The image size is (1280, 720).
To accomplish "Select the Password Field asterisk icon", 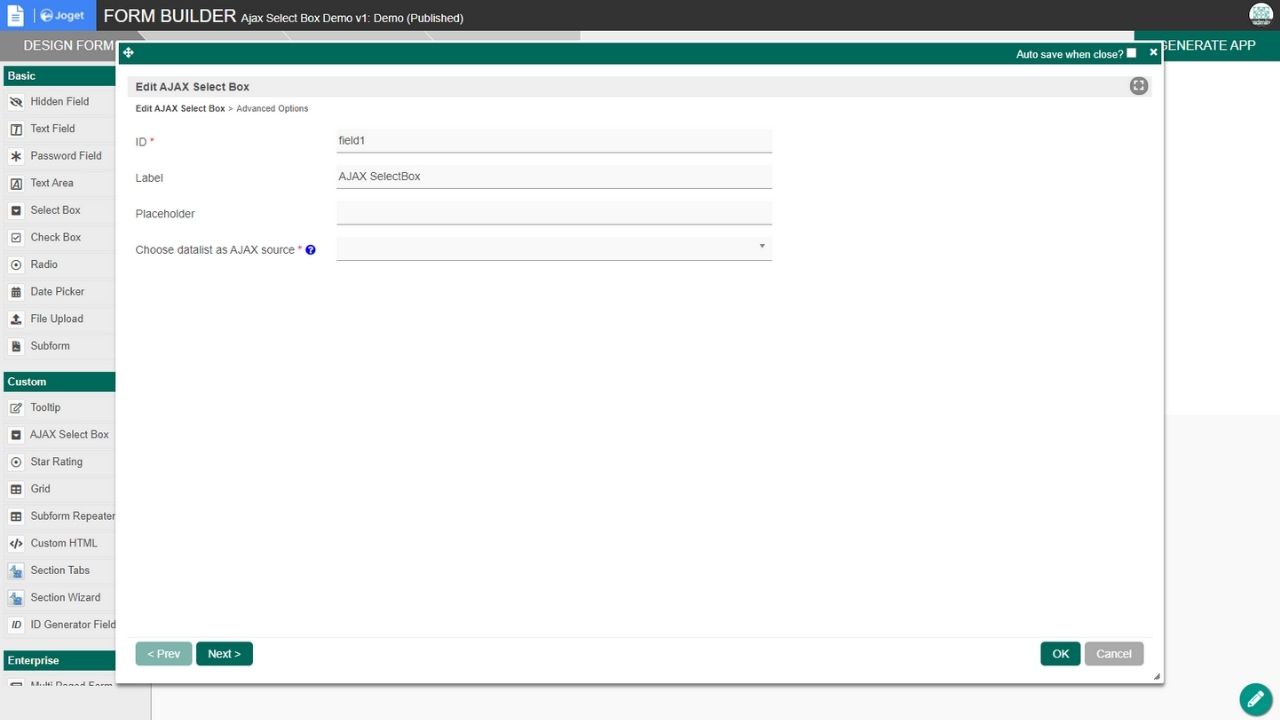I will coord(16,156).
